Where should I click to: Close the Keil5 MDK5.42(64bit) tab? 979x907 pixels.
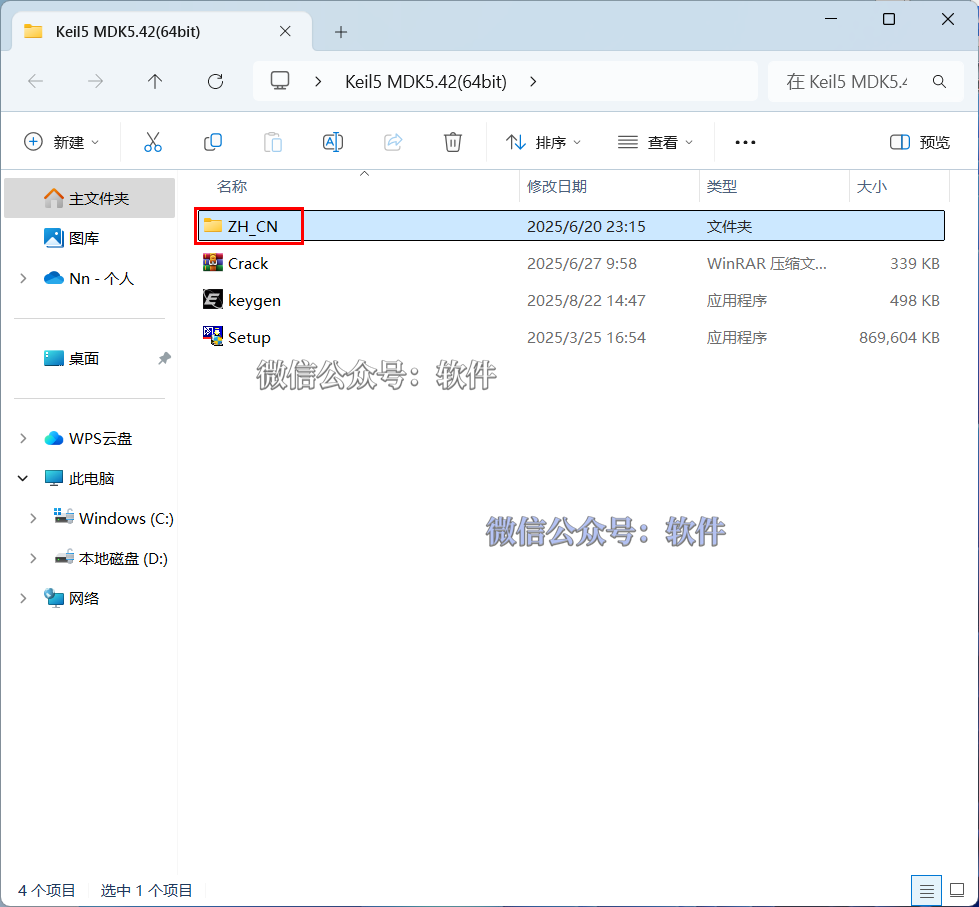[285, 31]
